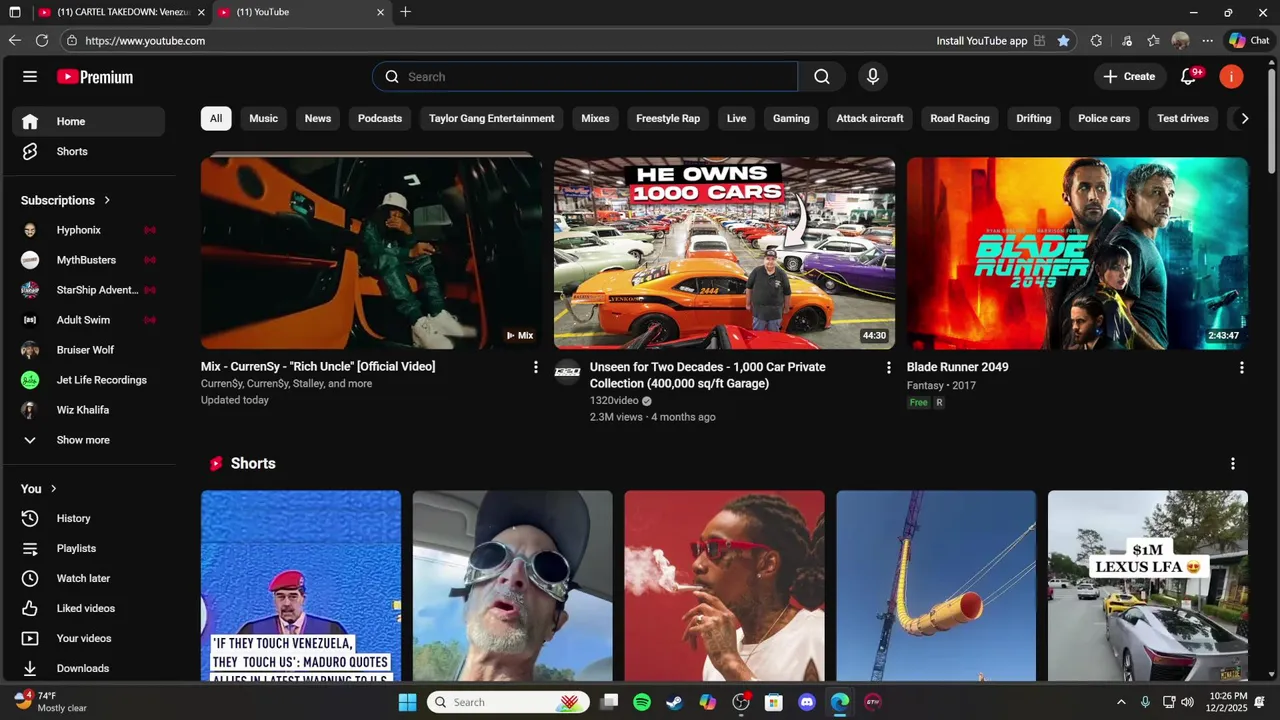
Task: Click the Create button
Action: point(1129,77)
